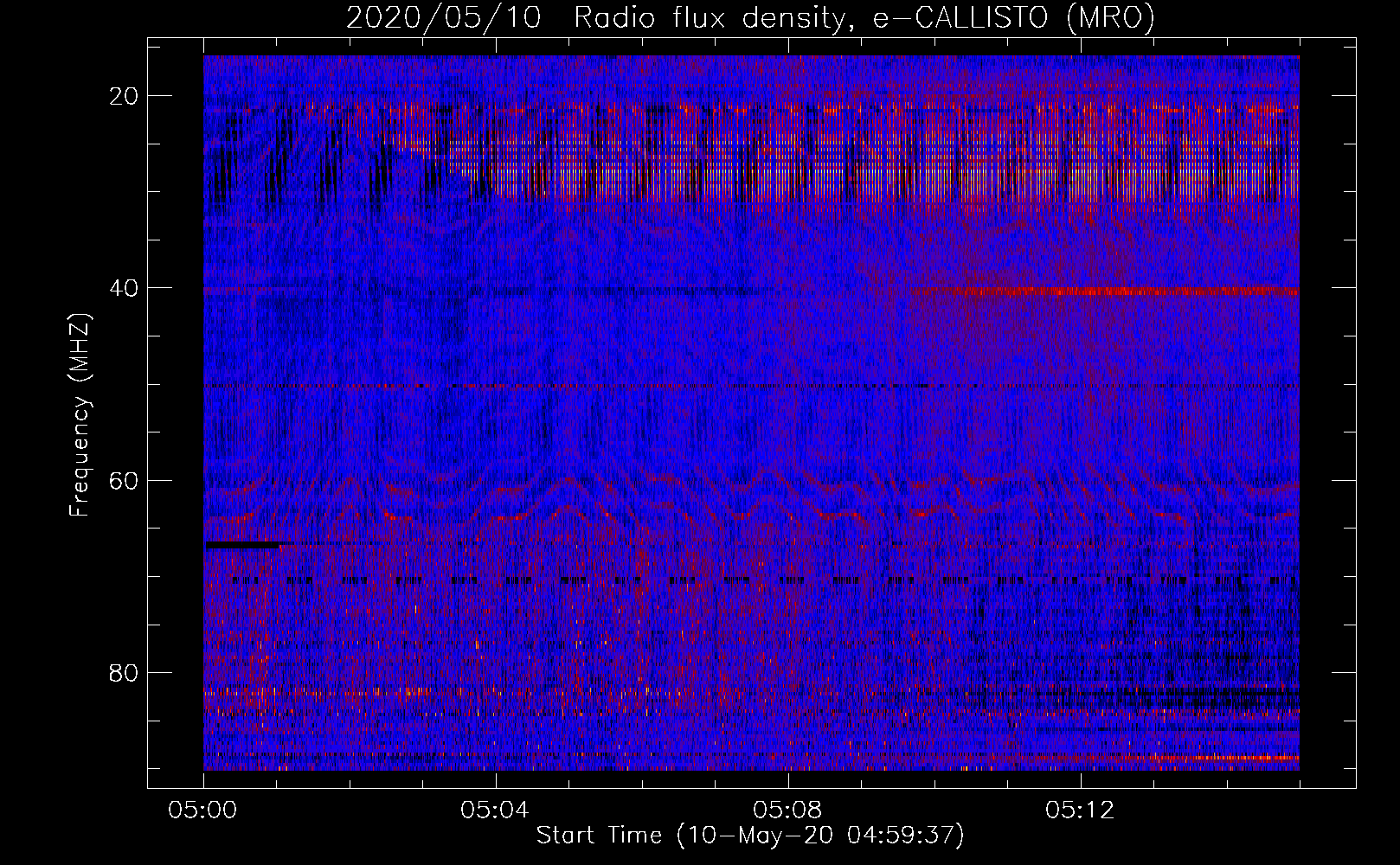Click the 60 frequency tick label
The image size is (1400, 865).
tap(125, 480)
